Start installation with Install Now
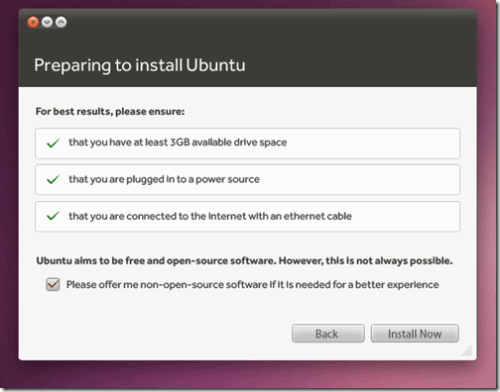Image resolution: width=500 pixels, height=392 pixels. click(415, 333)
